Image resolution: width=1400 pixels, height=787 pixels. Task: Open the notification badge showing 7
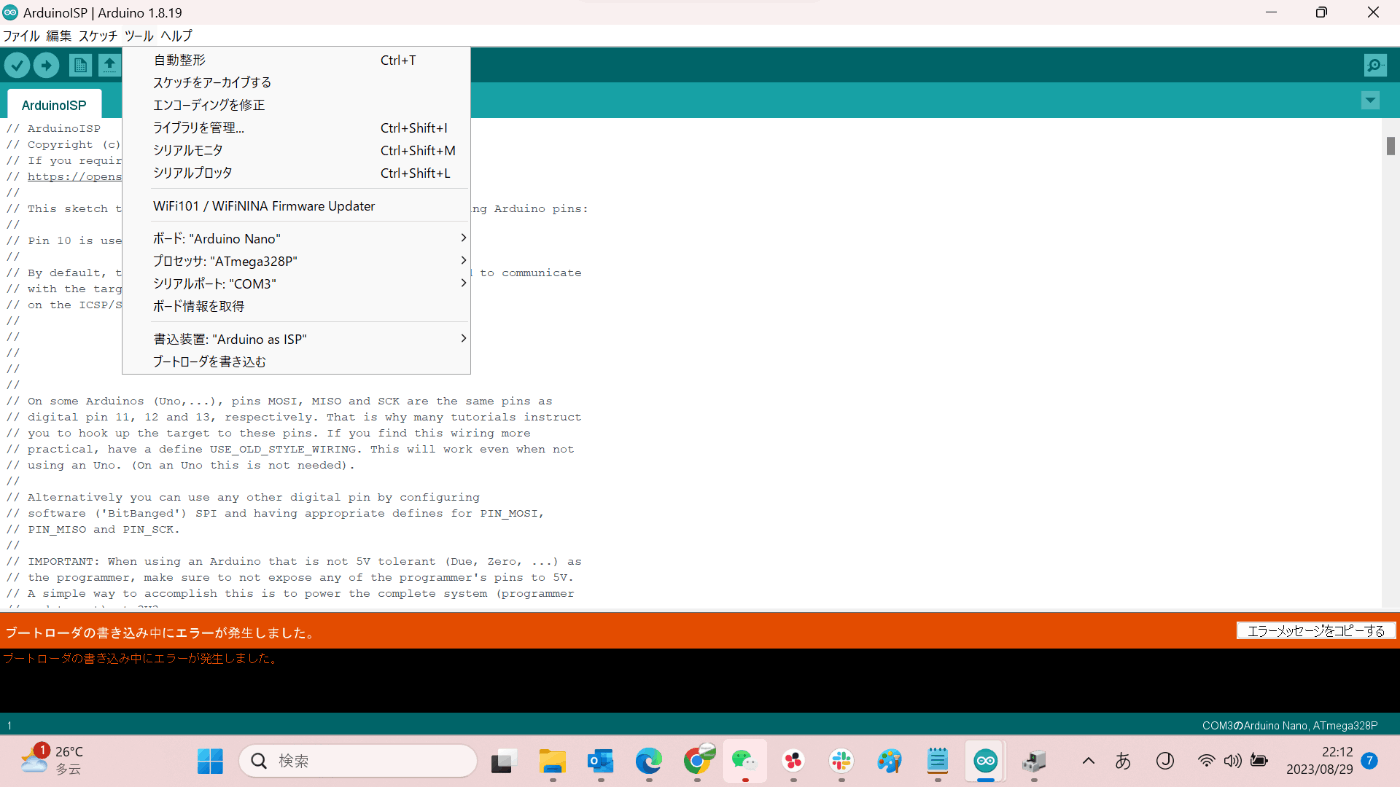(1370, 761)
